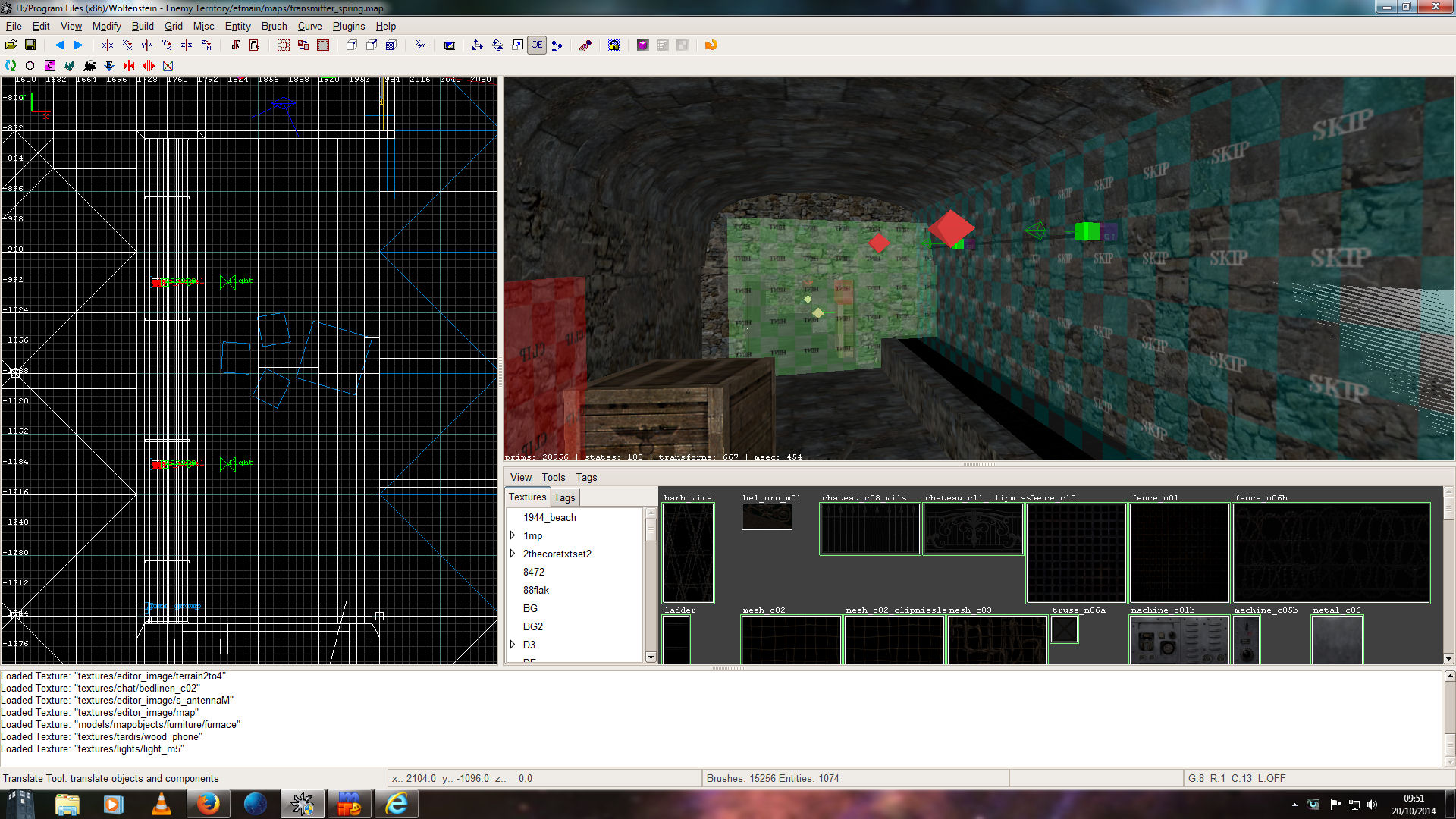The width and height of the screenshot is (1456, 819).
Task: Expand the 2thecoretxtset2 texture folder
Action: [513, 554]
